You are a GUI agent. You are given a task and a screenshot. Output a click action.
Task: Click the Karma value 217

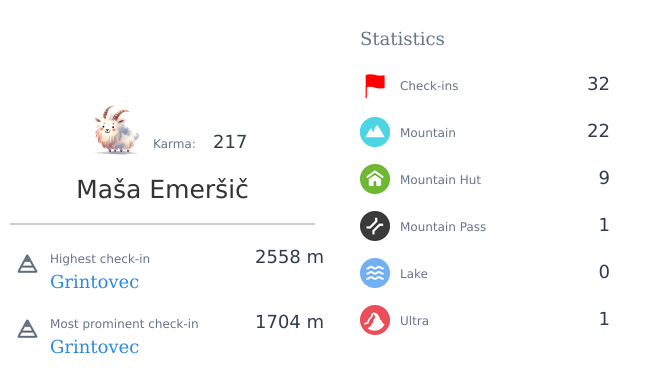click(x=230, y=142)
